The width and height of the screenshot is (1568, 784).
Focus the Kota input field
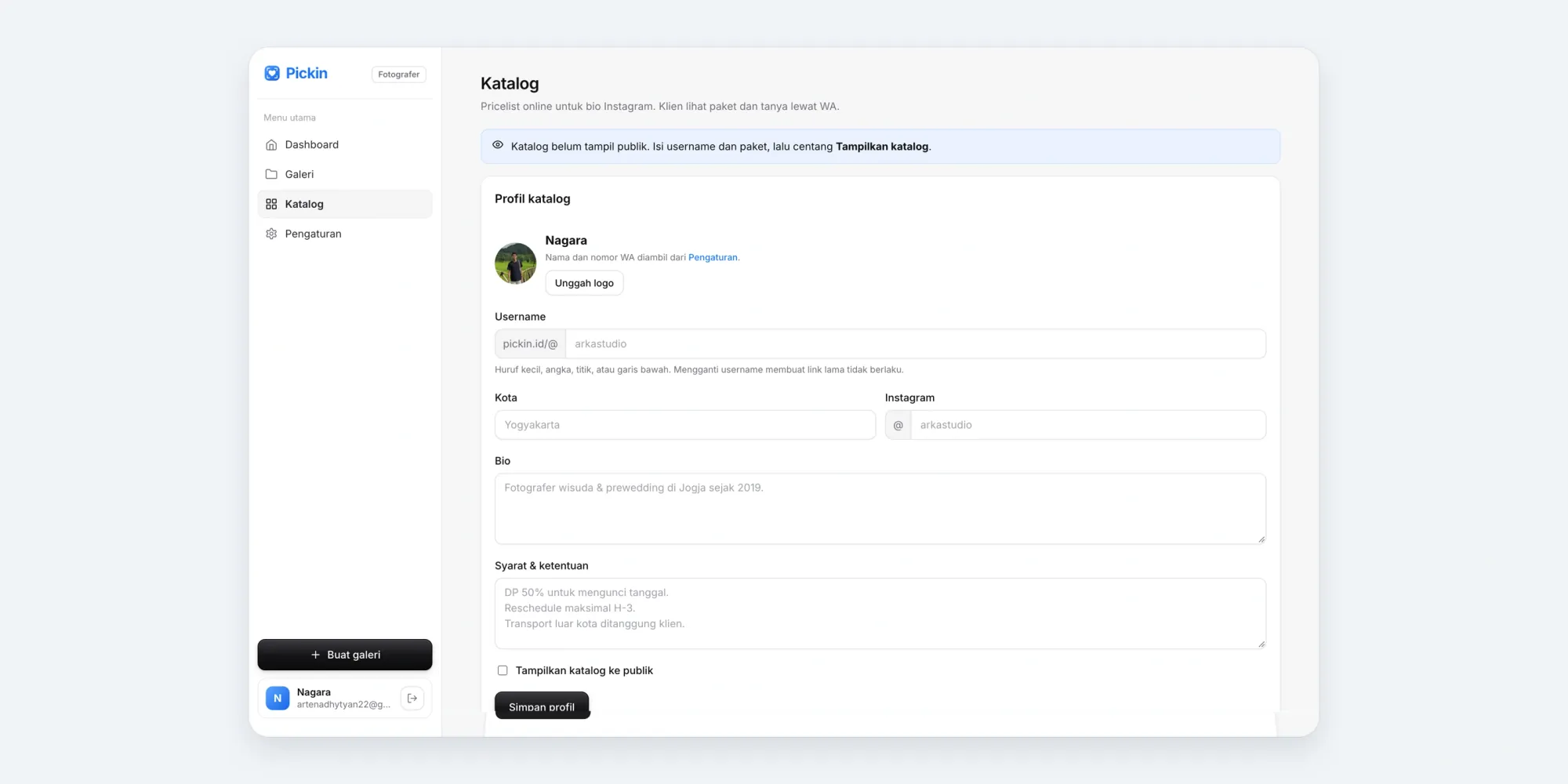[x=685, y=425]
